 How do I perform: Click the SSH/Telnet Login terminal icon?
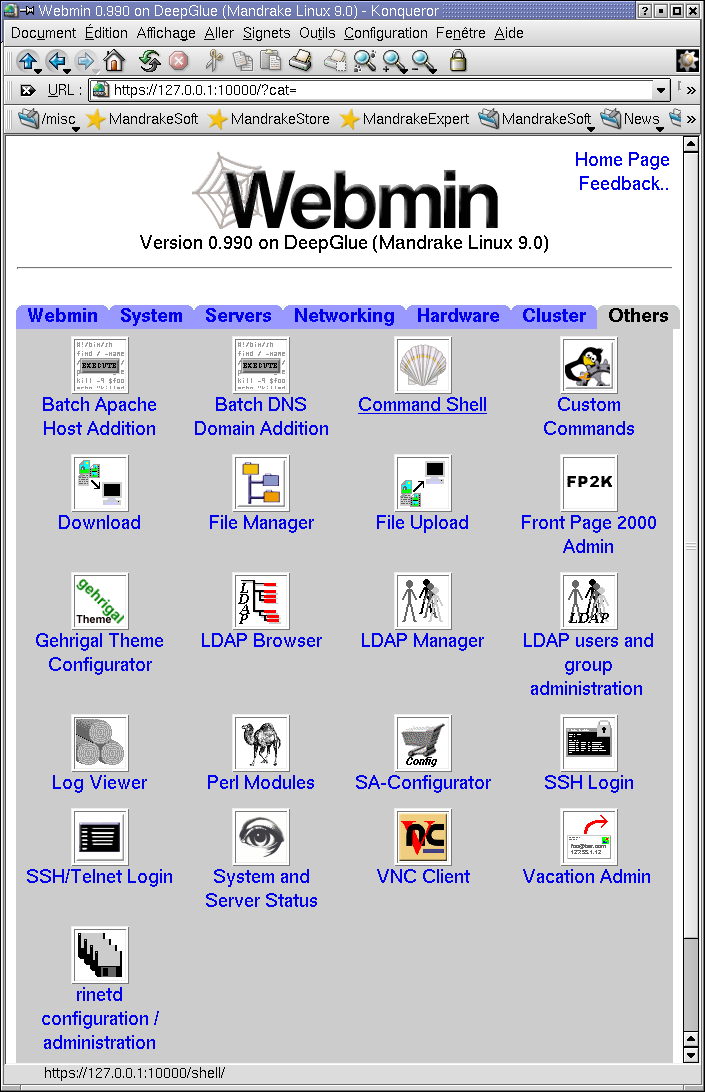tap(100, 837)
